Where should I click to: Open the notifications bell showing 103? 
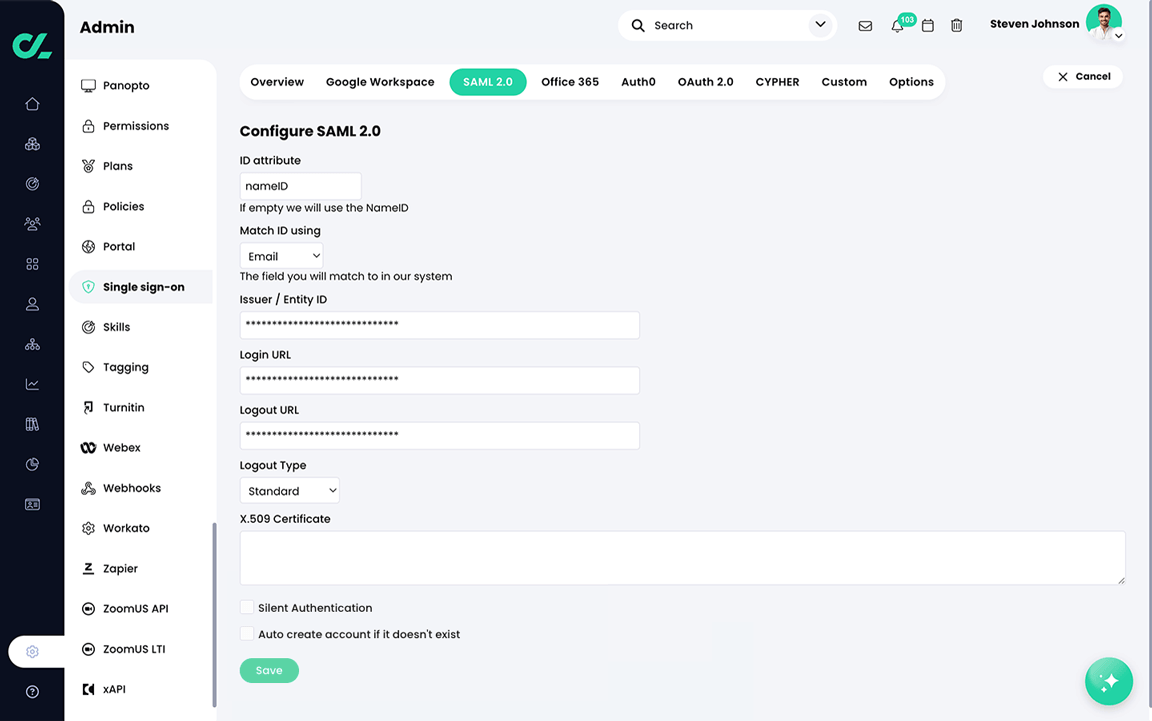tap(897, 26)
